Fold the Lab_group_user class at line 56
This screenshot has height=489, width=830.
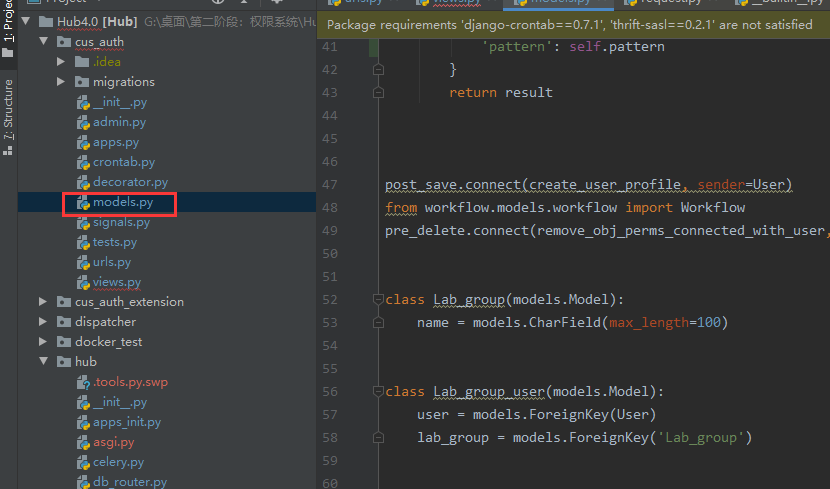(x=378, y=392)
